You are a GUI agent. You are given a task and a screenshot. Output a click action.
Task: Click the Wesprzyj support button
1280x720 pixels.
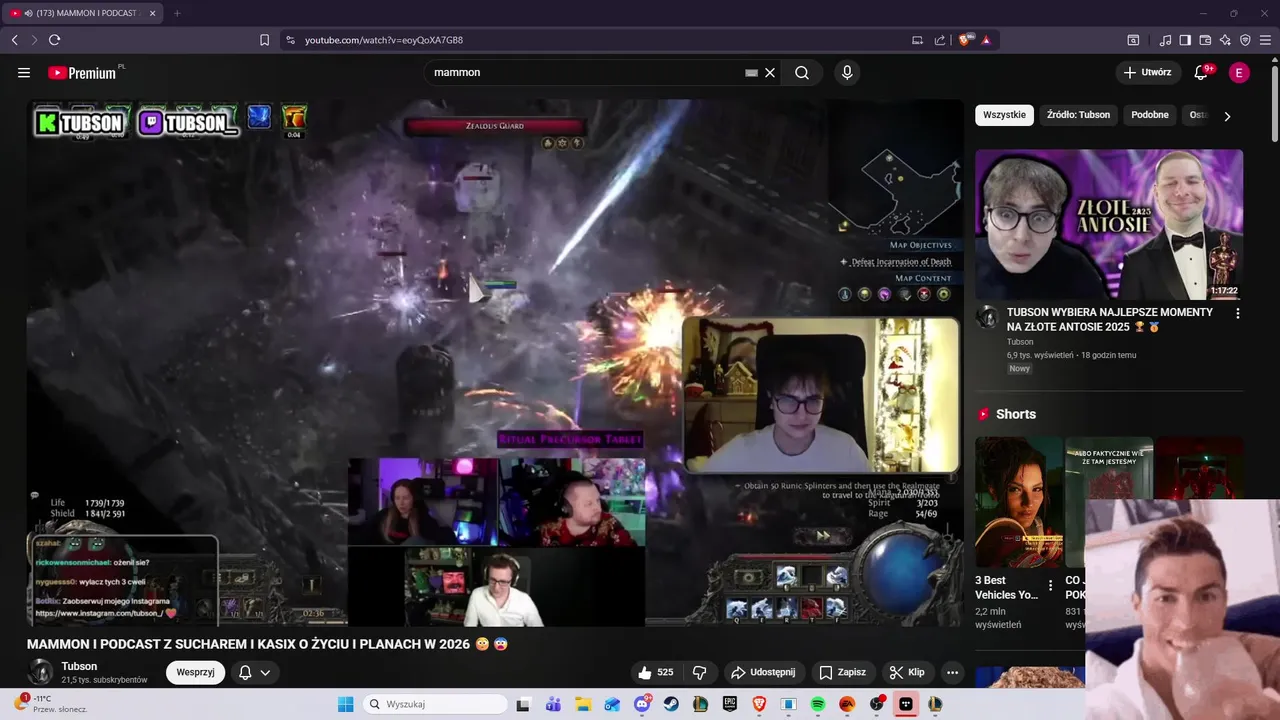tap(195, 672)
